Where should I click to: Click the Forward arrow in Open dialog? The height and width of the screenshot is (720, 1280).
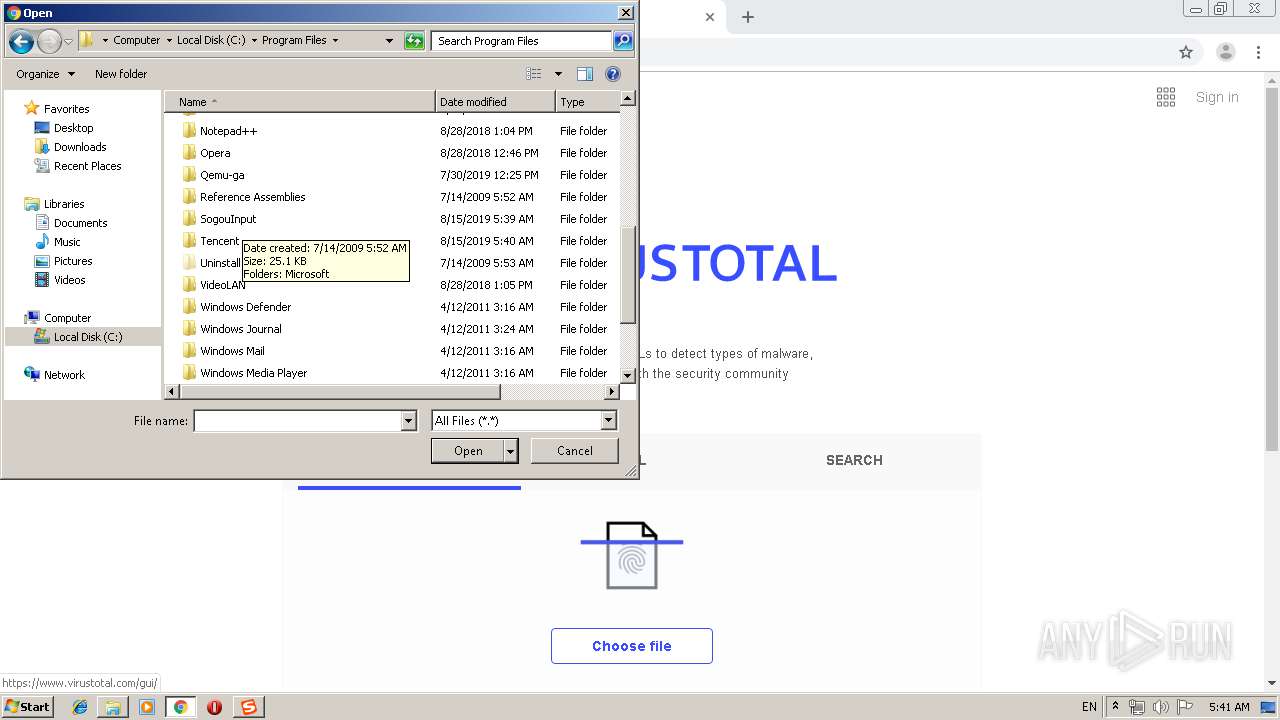(x=49, y=41)
